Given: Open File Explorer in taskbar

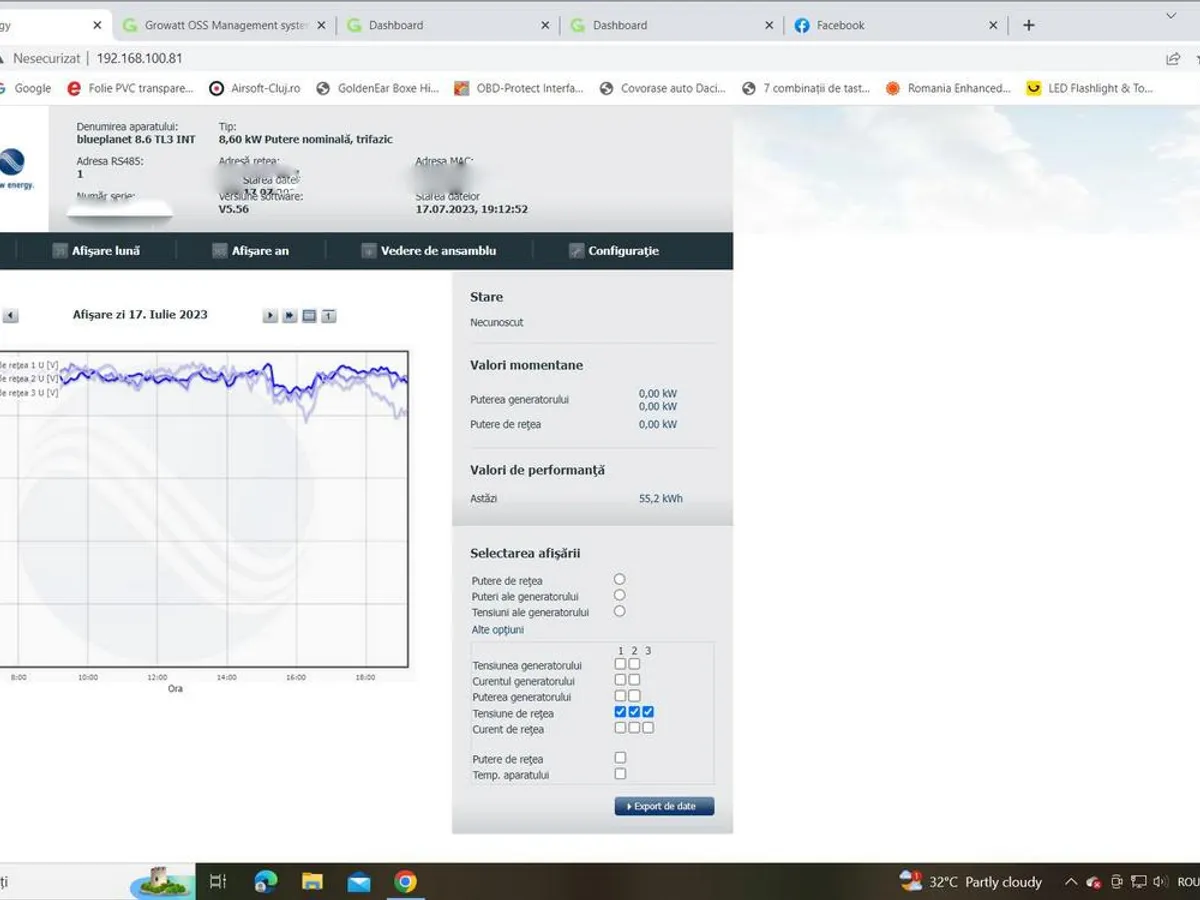Looking at the screenshot, I should click(312, 881).
